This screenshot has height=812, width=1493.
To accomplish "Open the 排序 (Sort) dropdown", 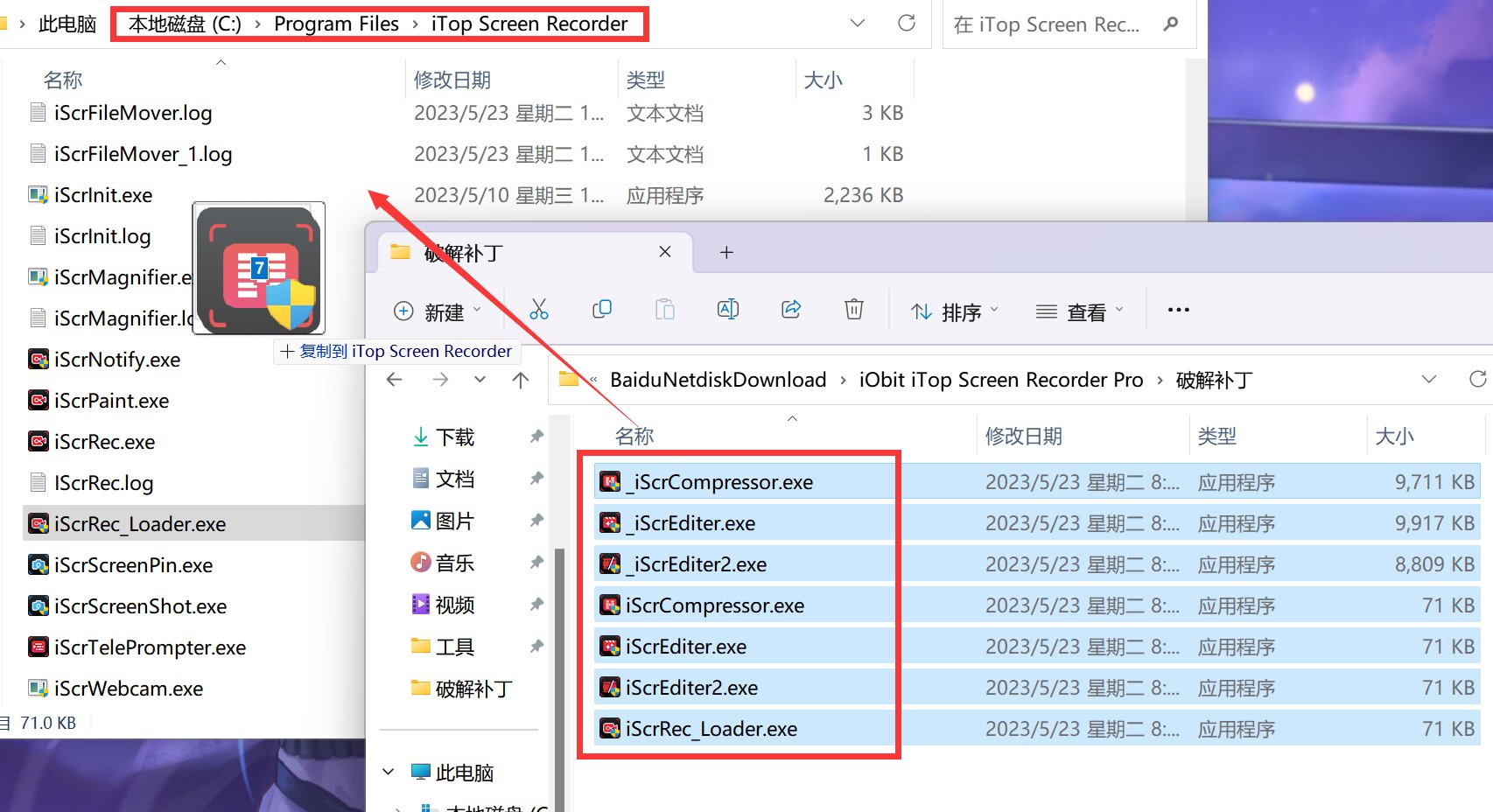I will (x=954, y=311).
